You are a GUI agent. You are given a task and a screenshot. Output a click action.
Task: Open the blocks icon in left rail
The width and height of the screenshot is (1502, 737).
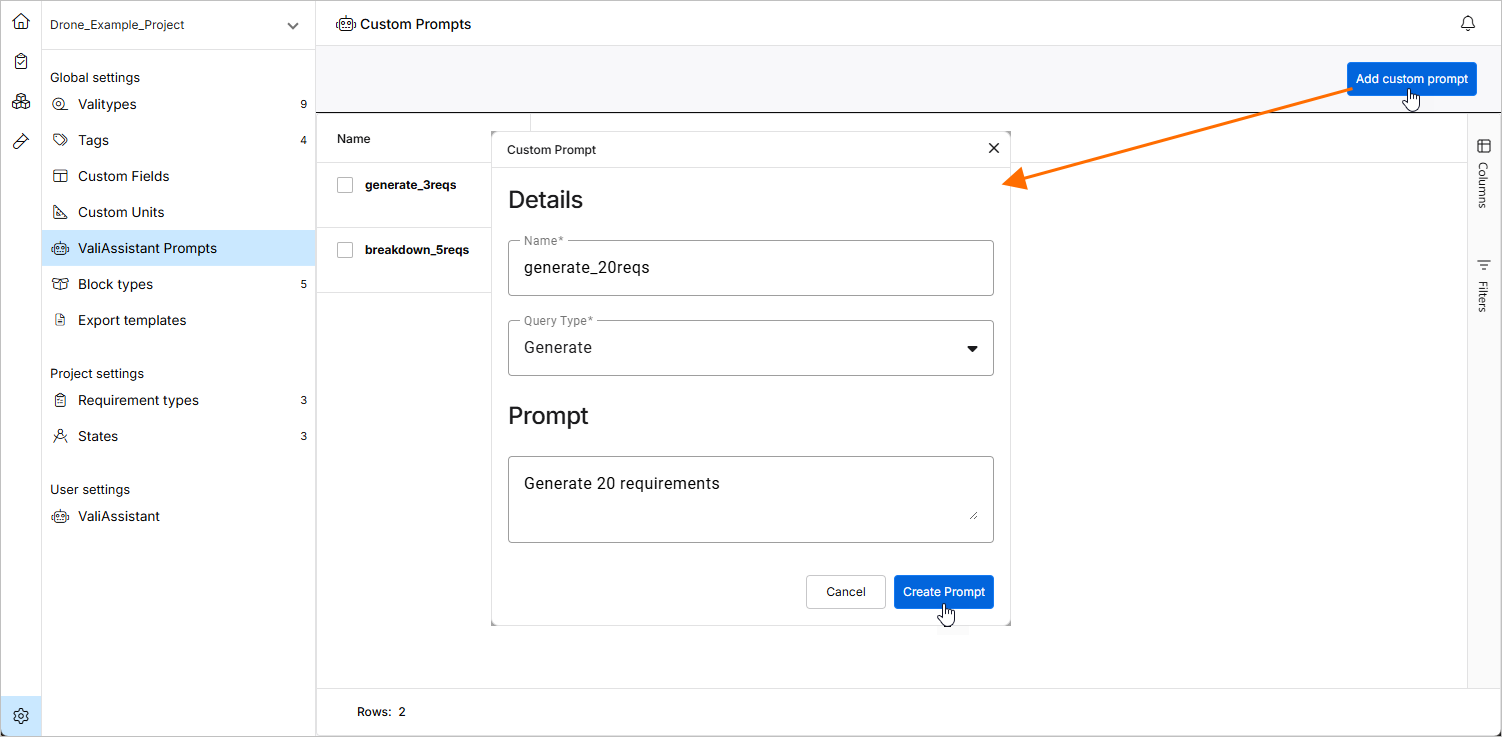point(21,101)
